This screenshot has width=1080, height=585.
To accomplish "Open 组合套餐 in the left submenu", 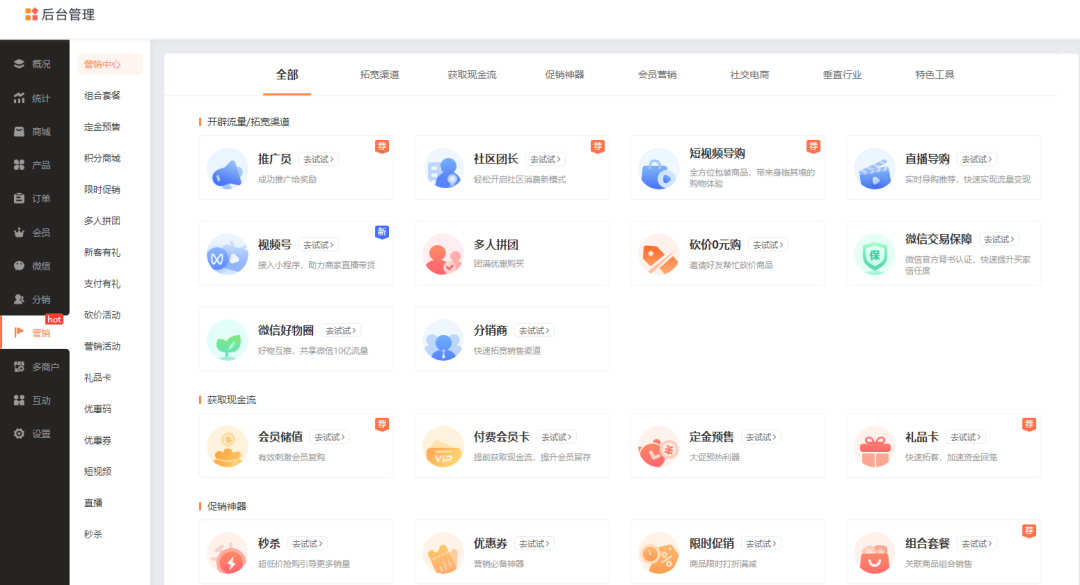I will [102, 95].
